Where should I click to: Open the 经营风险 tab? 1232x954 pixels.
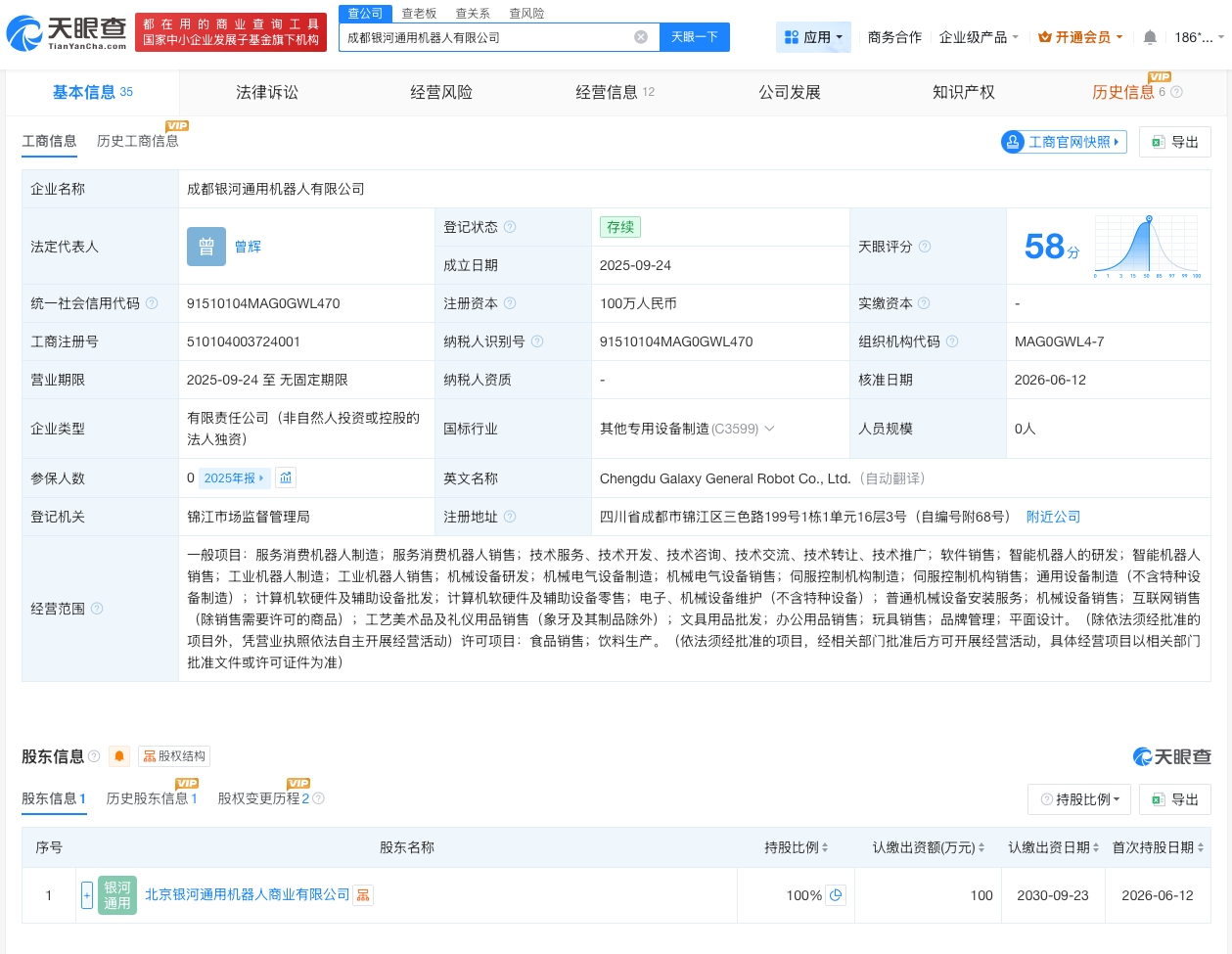441,92
